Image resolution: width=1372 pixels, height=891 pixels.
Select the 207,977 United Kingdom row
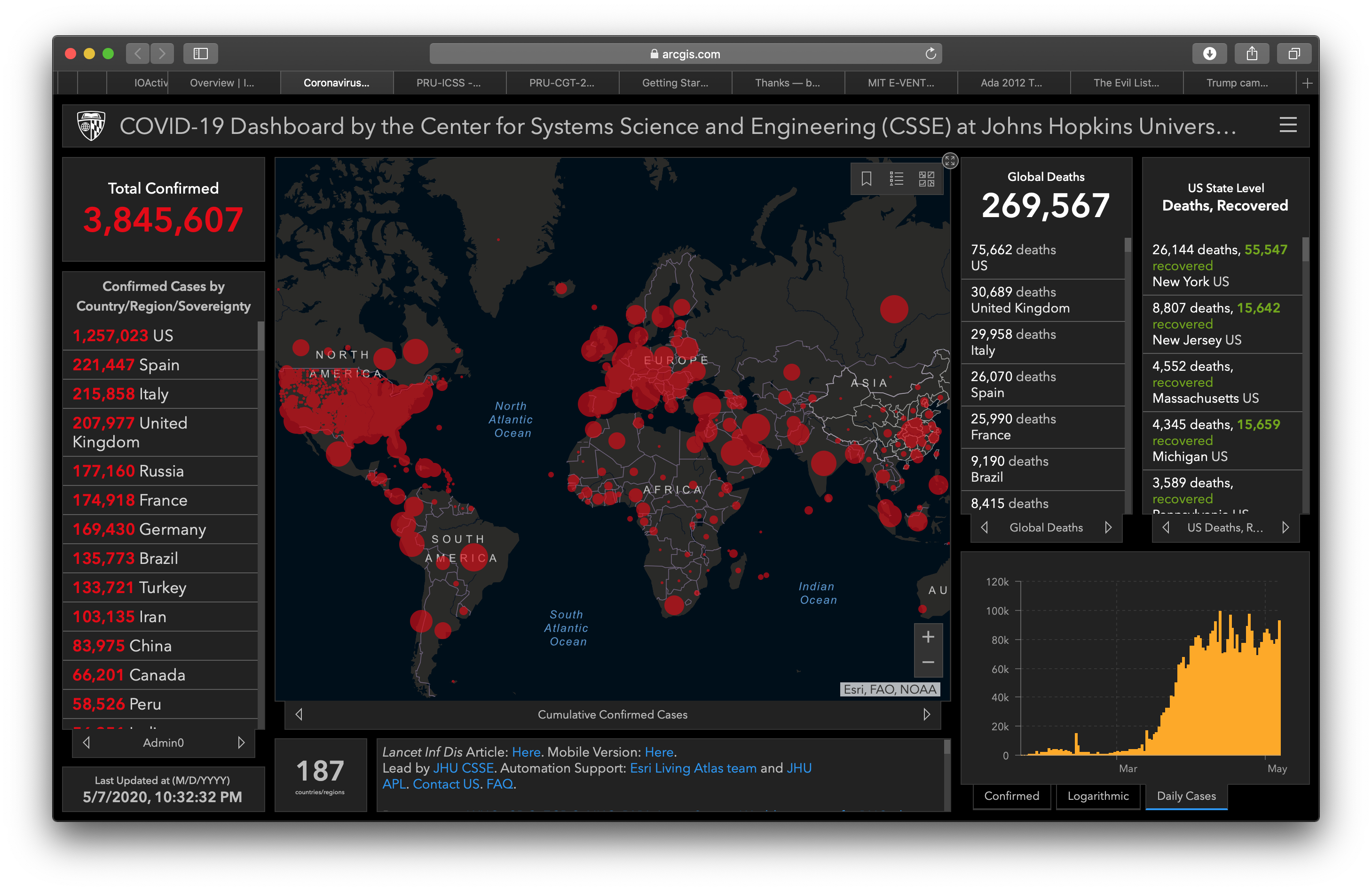click(x=160, y=432)
